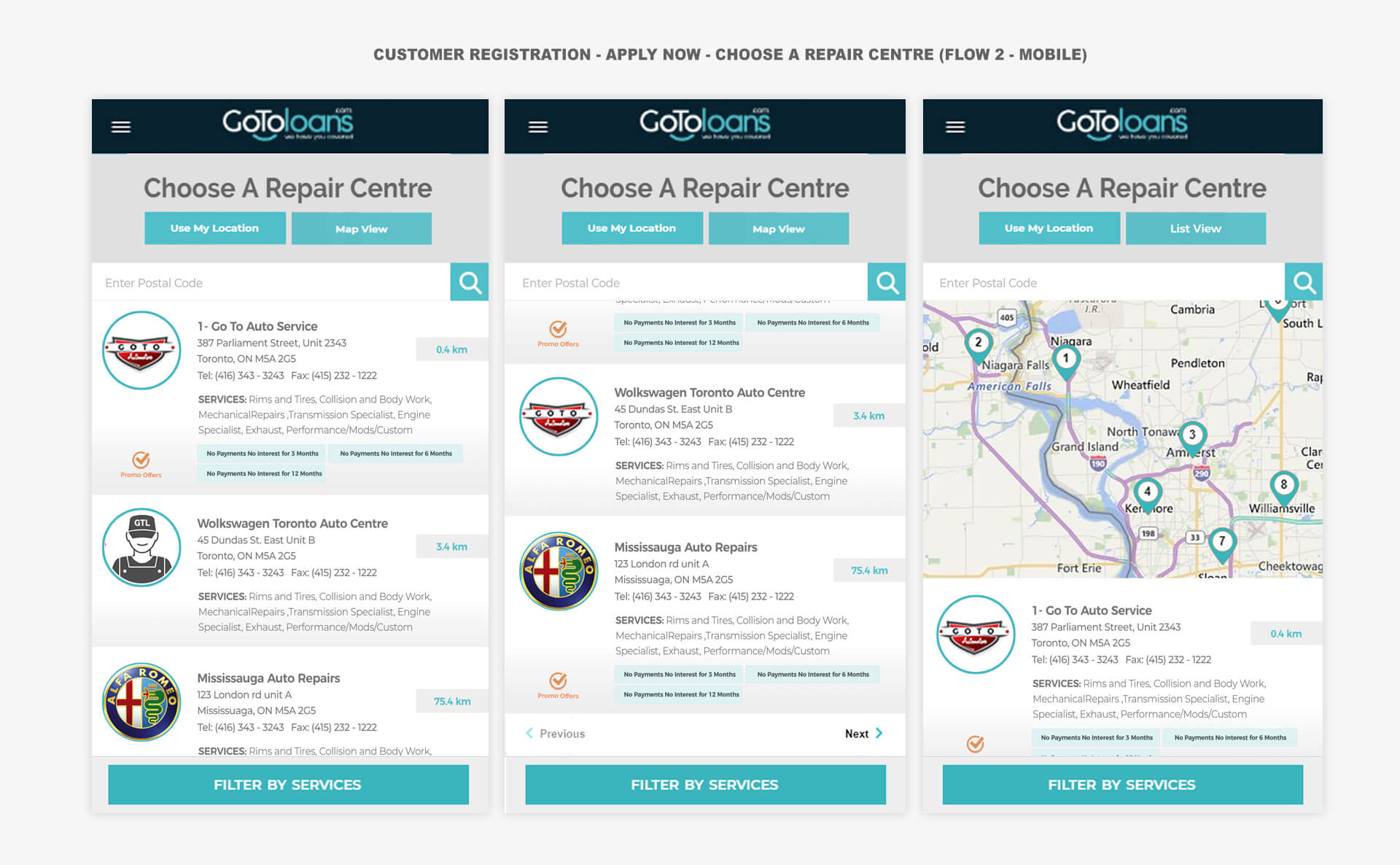Open Wolkswagen Toronto Auto Centre title, middle screen
This screenshot has width=1400, height=865.
[709, 392]
